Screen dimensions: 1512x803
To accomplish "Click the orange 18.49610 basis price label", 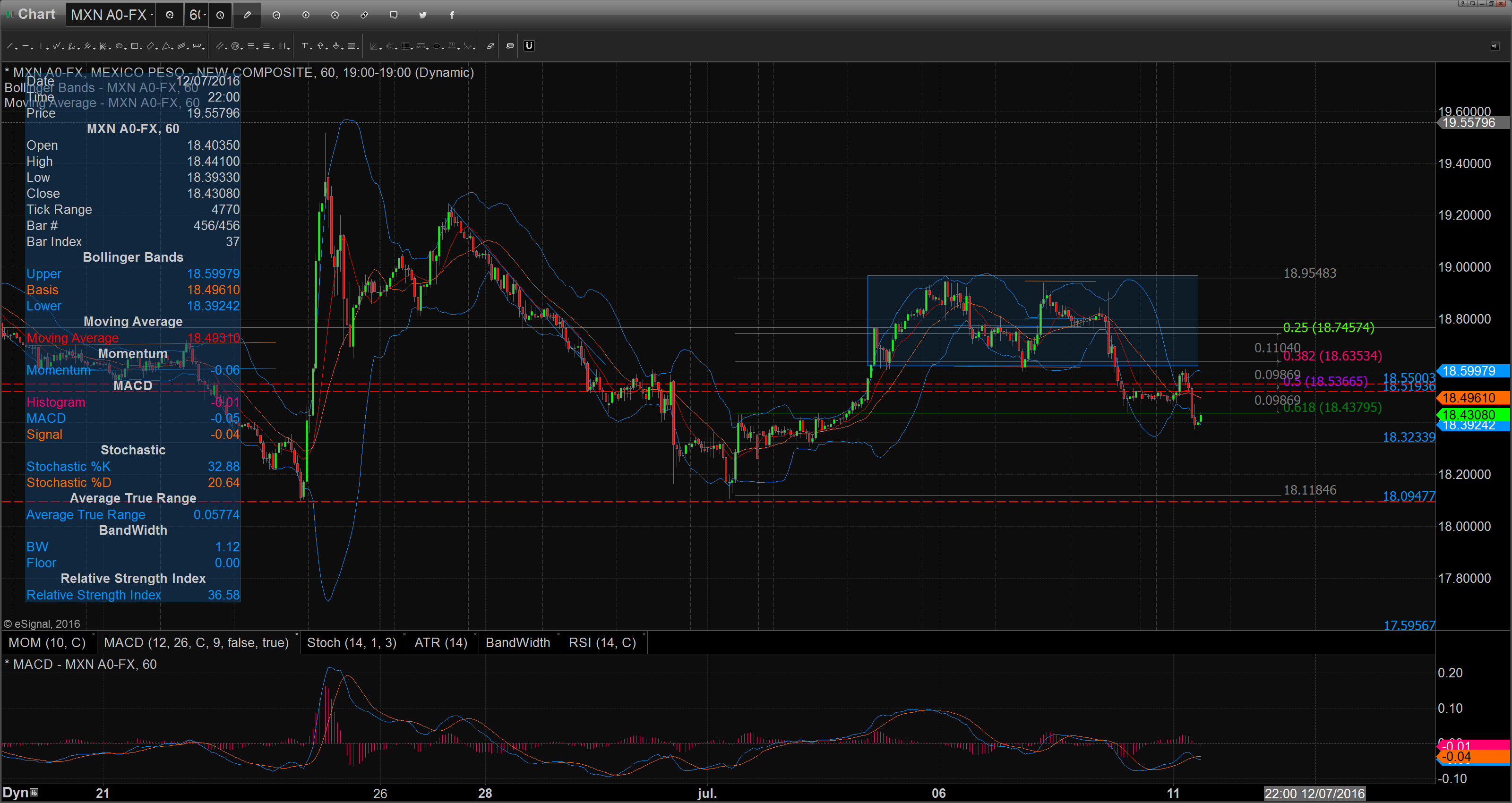I will click(x=1473, y=398).
